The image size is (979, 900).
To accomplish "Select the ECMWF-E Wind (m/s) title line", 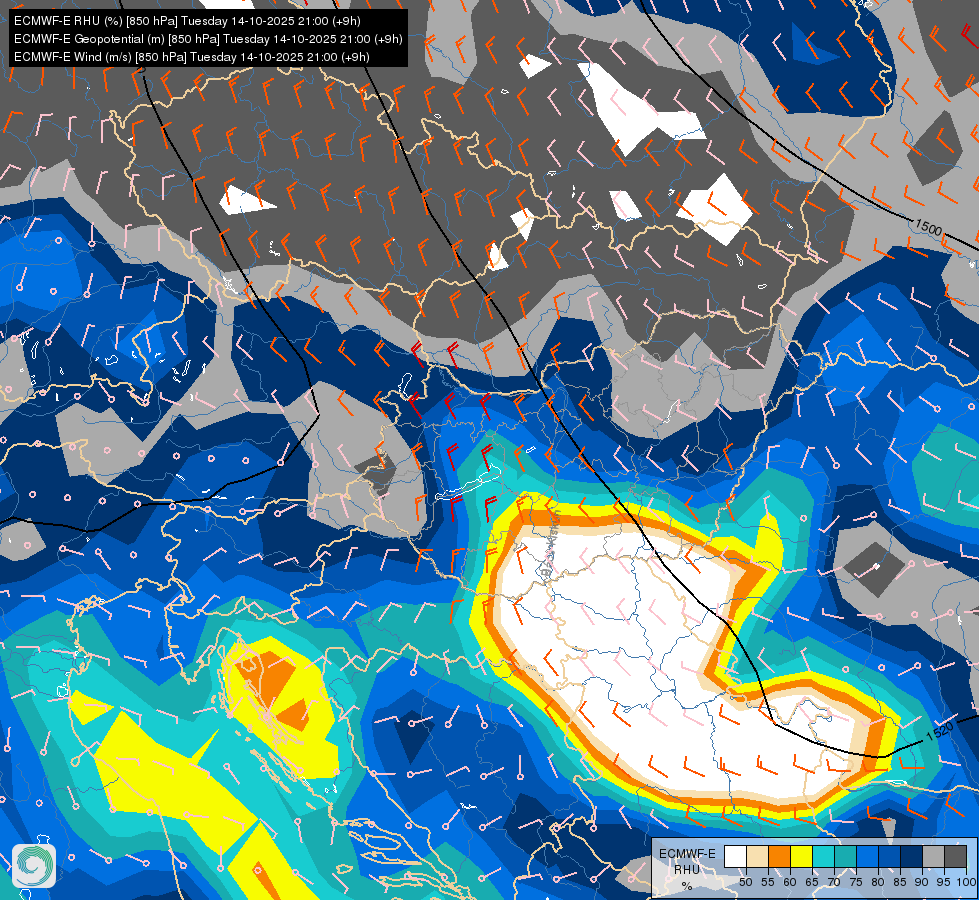I will (x=192, y=57).
